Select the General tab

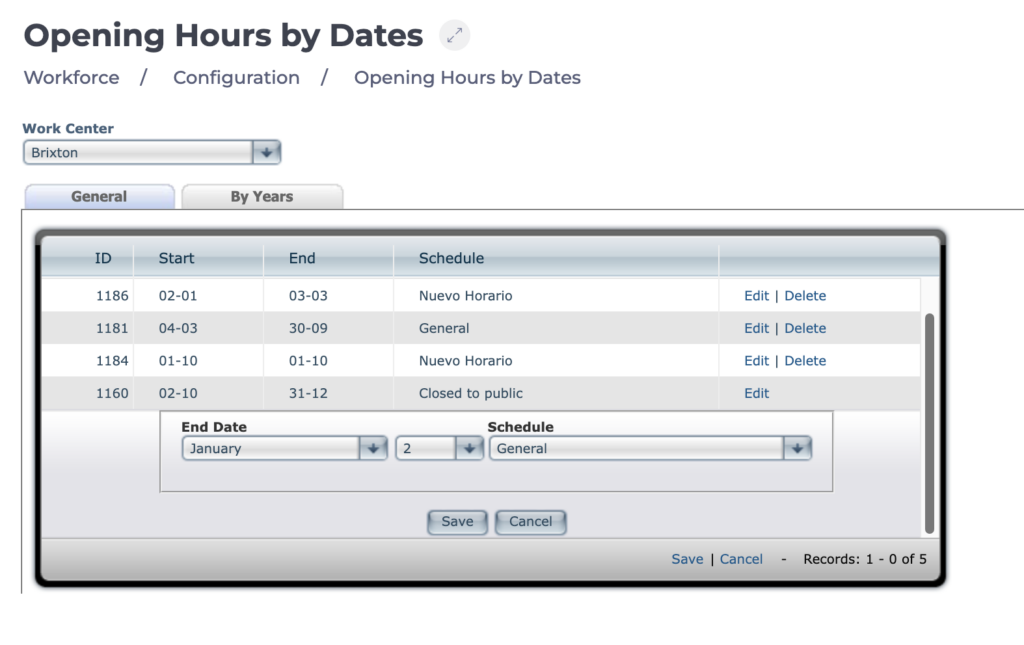click(99, 197)
